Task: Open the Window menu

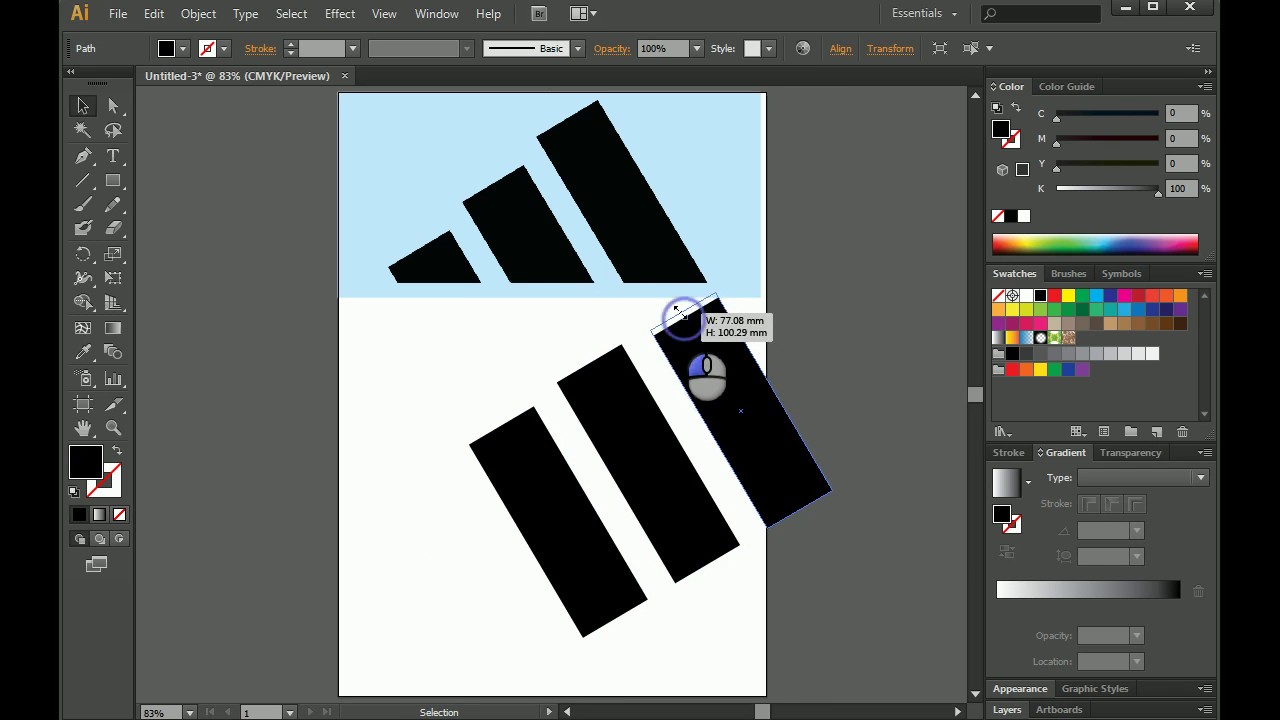Action: (x=437, y=14)
